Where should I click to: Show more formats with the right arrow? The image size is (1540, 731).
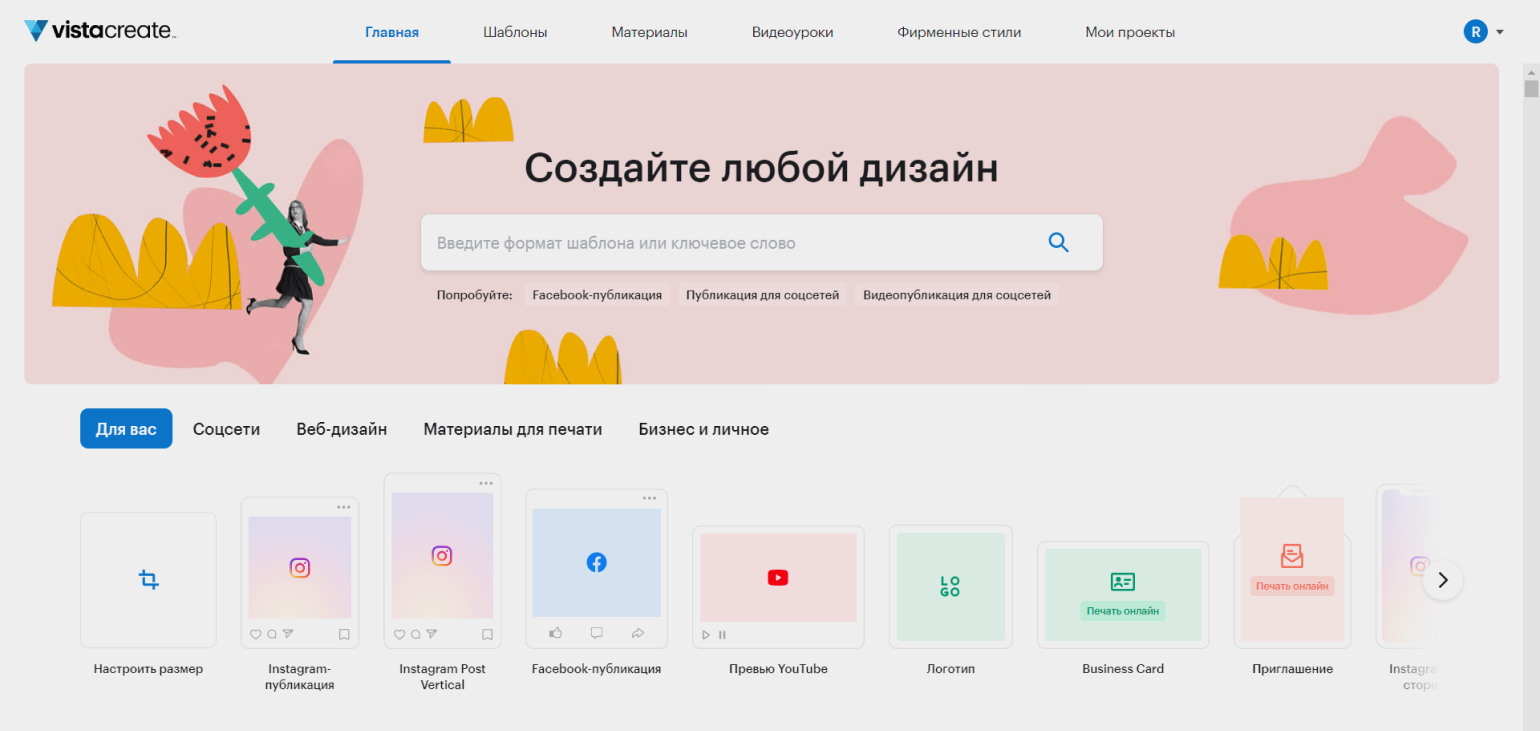coord(1443,580)
